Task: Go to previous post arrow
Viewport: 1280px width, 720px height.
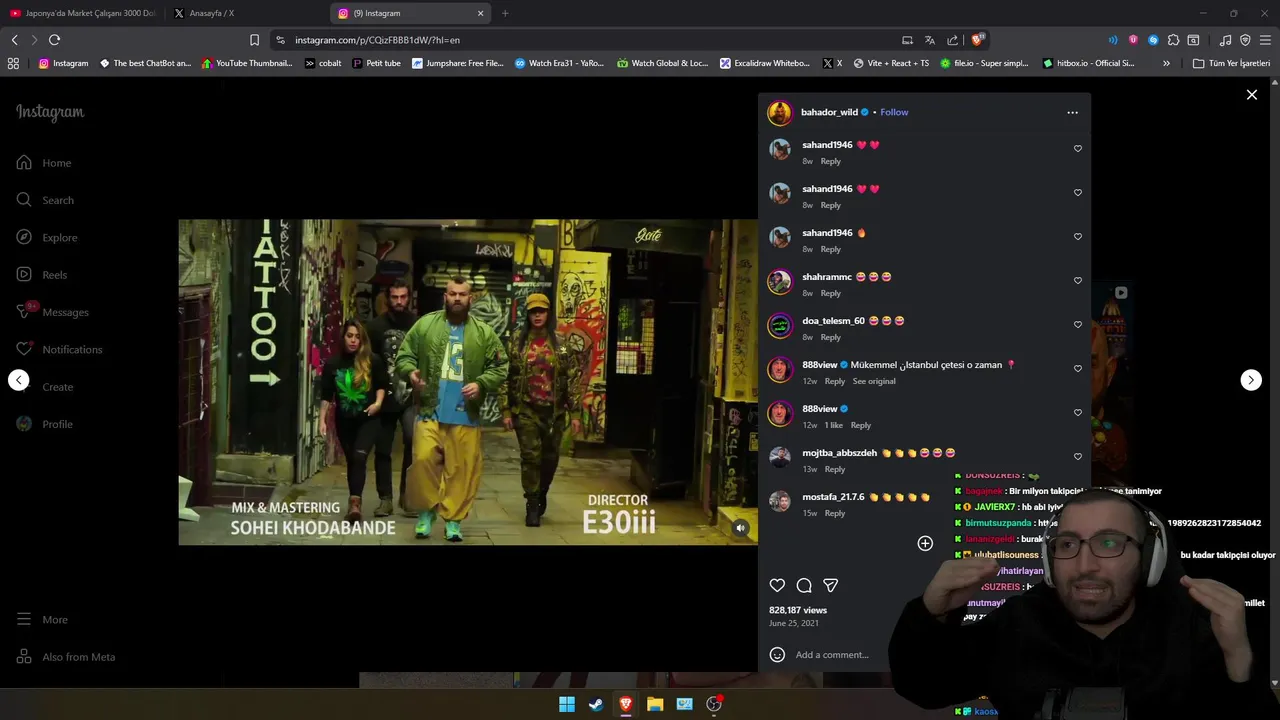Action: pyautogui.click(x=19, y=380)
